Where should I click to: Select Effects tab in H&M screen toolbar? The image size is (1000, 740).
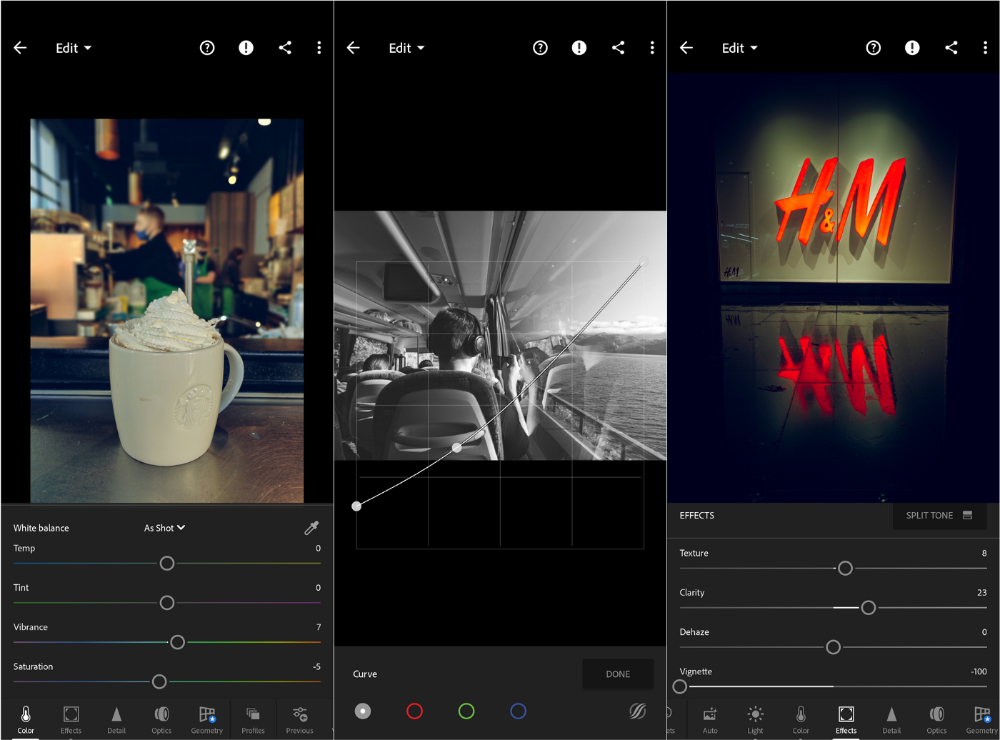(846, 720)
